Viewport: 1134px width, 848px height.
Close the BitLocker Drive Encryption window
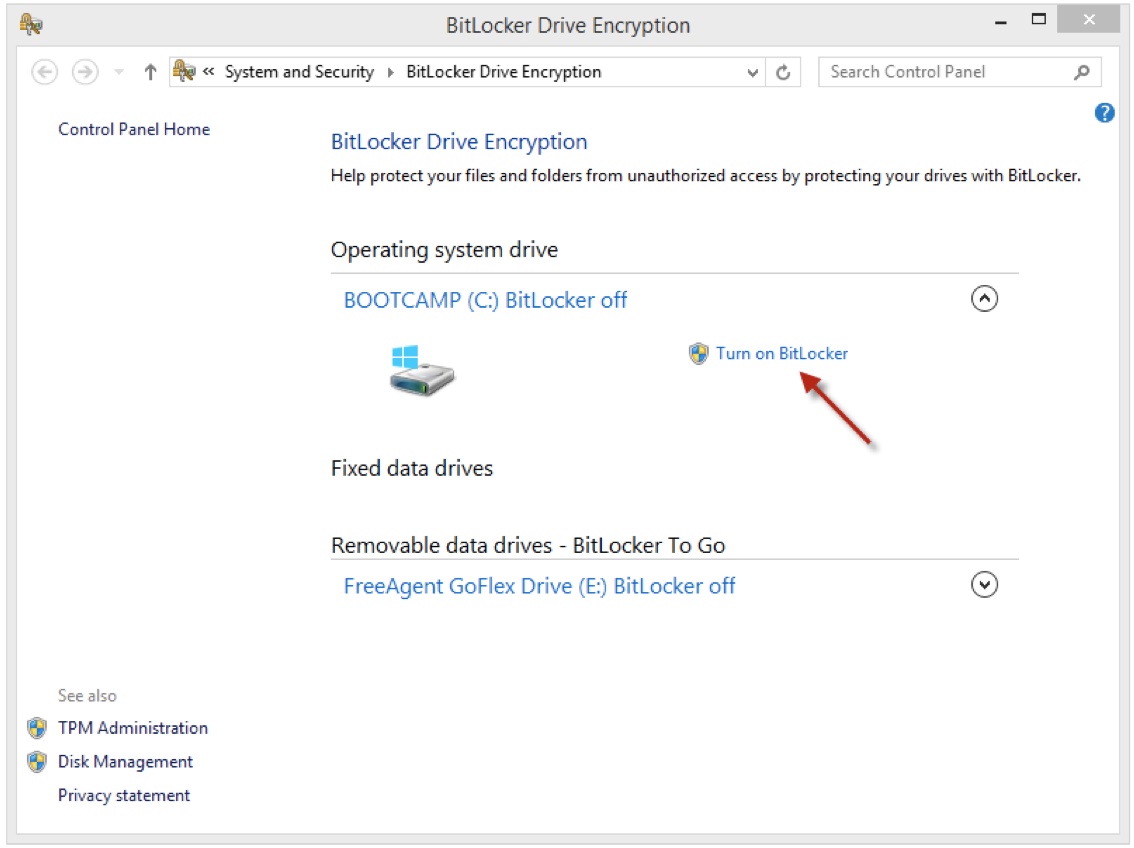point(1089,20)
